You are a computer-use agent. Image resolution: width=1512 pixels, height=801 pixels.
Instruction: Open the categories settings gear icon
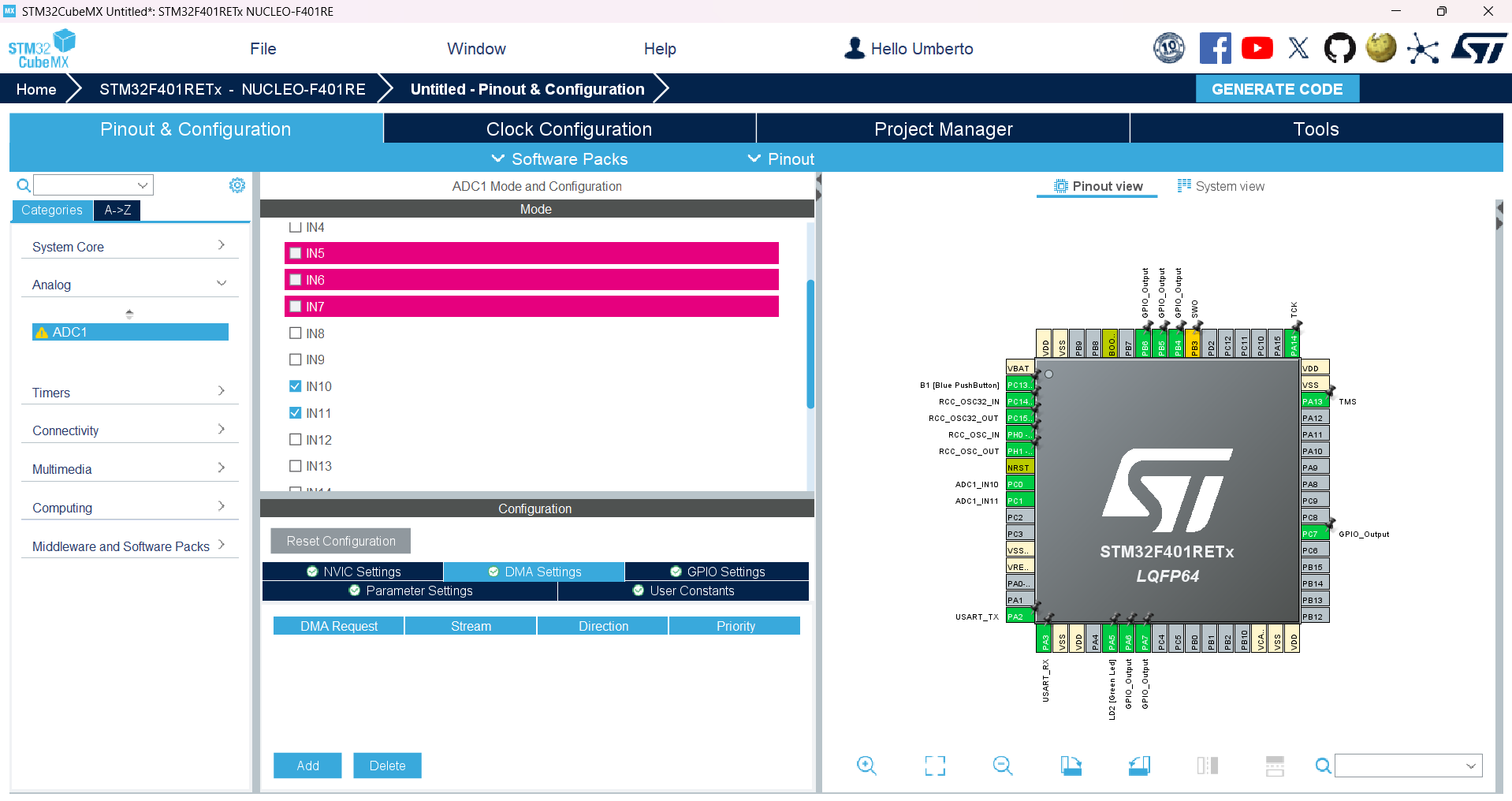click(x=237, y=185)
